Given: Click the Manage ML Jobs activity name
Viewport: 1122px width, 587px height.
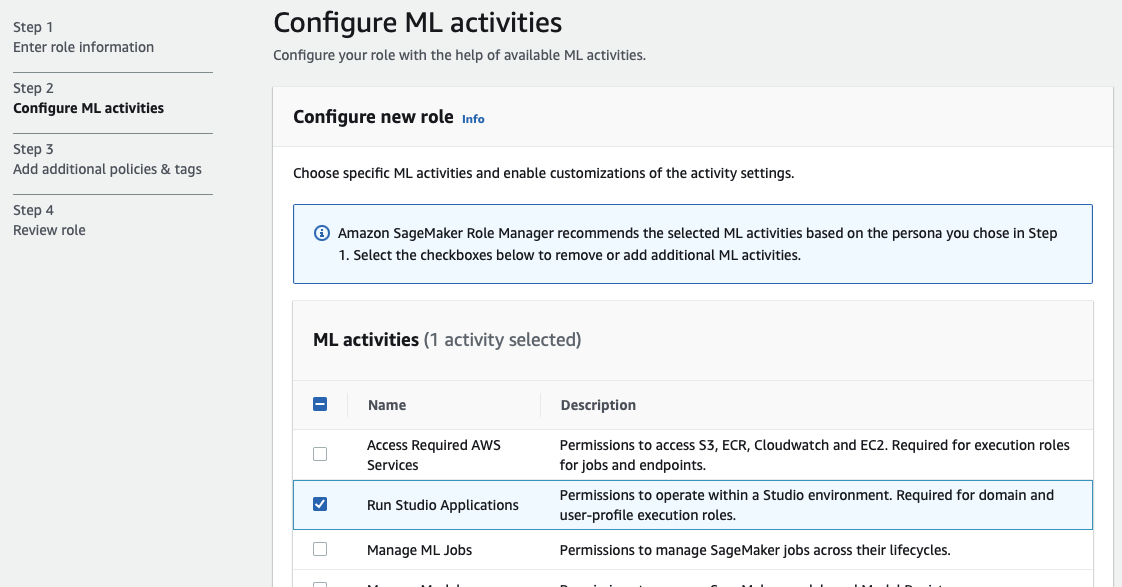Looking at the screenshot, I should point(419,550).
